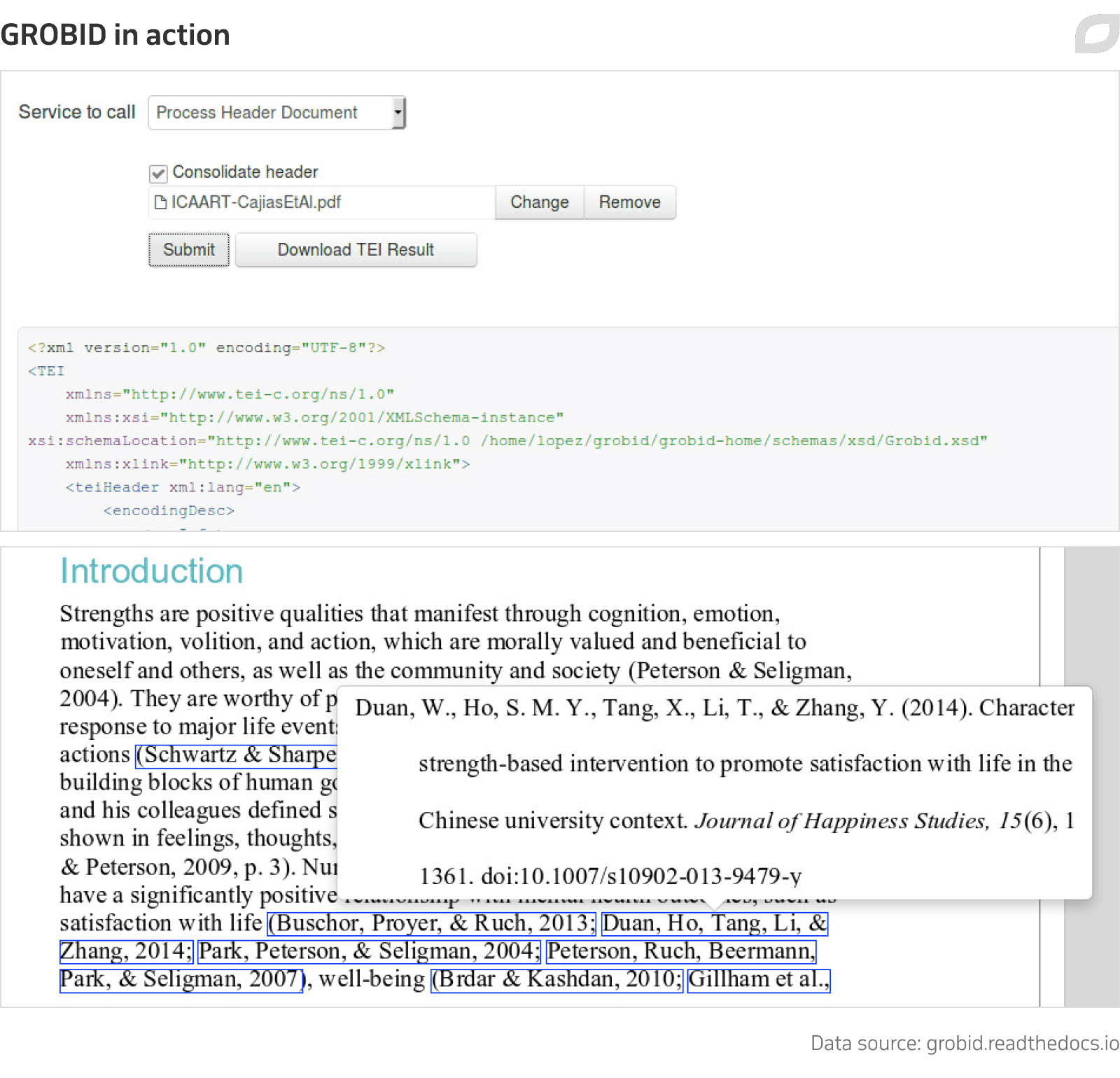The height and width of the screenshot is (1078, 1120).
Task: Click the teiHeader xml:lang line in the XML
Action: pos(183,487)
